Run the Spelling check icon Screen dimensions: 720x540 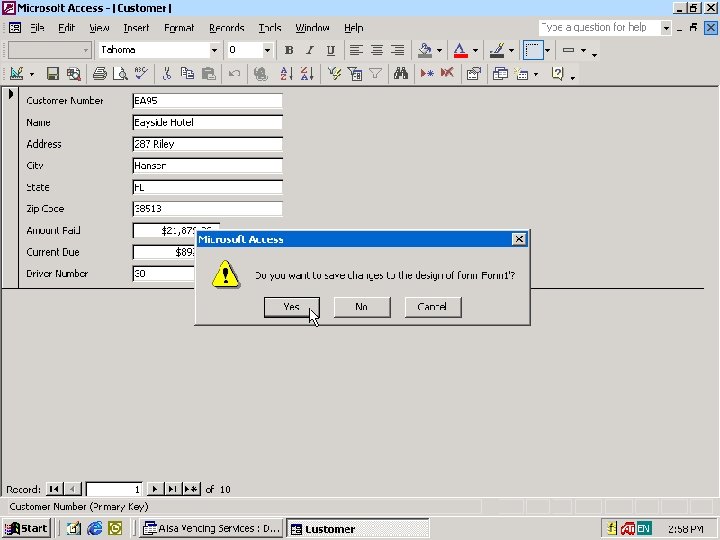[141, 73]
